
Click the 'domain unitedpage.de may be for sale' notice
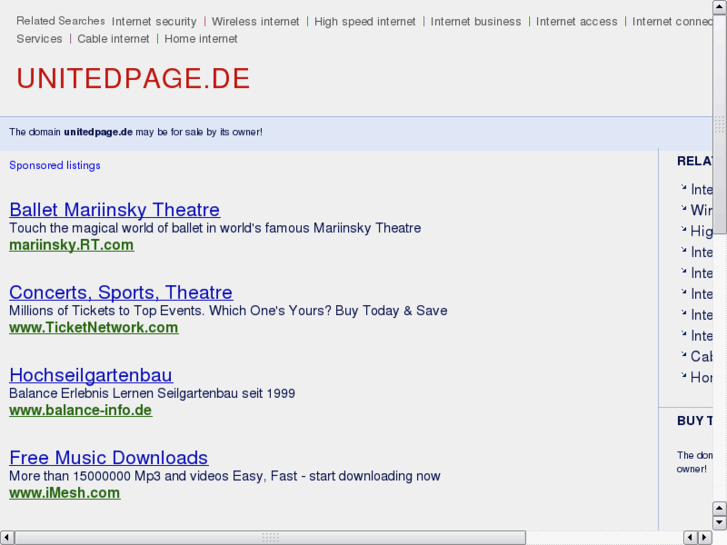click(x=136, y=132)
